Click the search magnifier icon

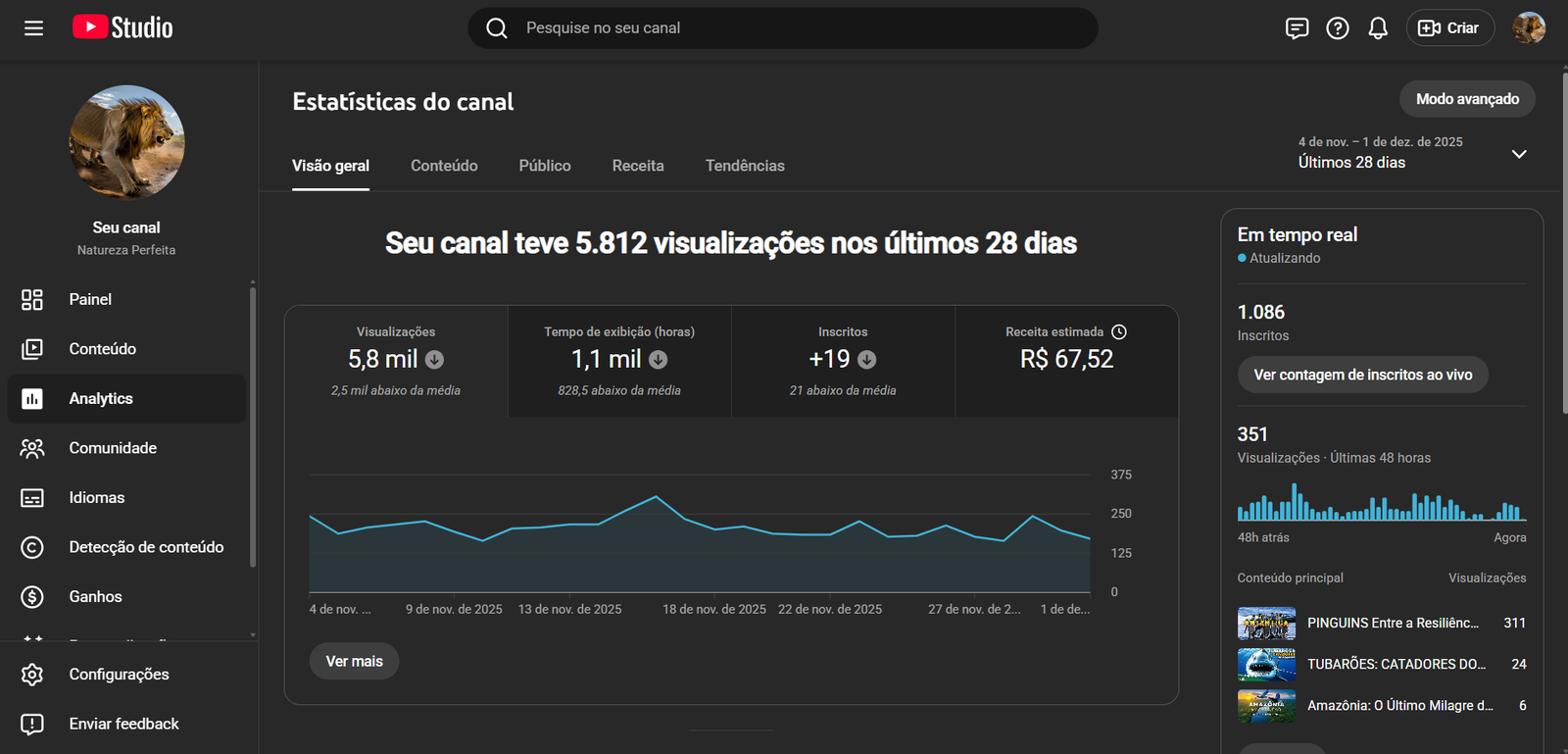(x=497, y=28)
